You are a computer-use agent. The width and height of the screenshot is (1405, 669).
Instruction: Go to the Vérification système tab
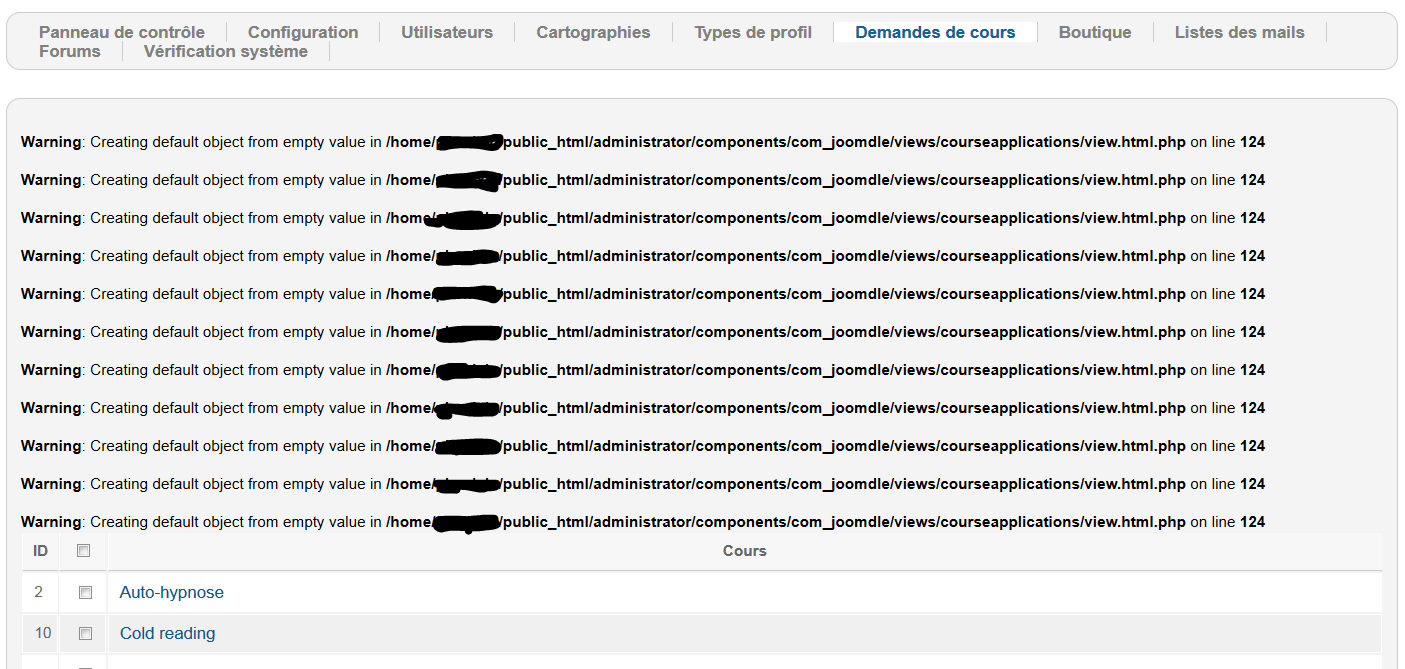click(x=226, y=51)
